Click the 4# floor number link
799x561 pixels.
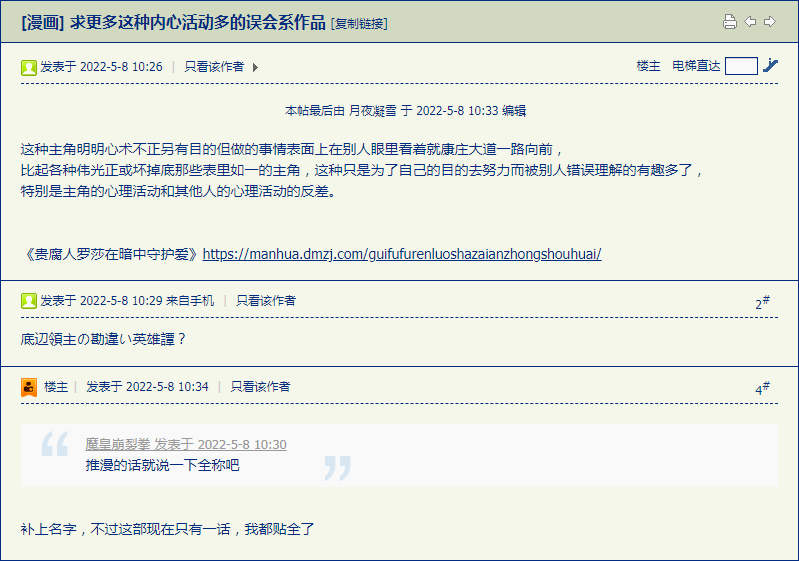click(762, 388)
